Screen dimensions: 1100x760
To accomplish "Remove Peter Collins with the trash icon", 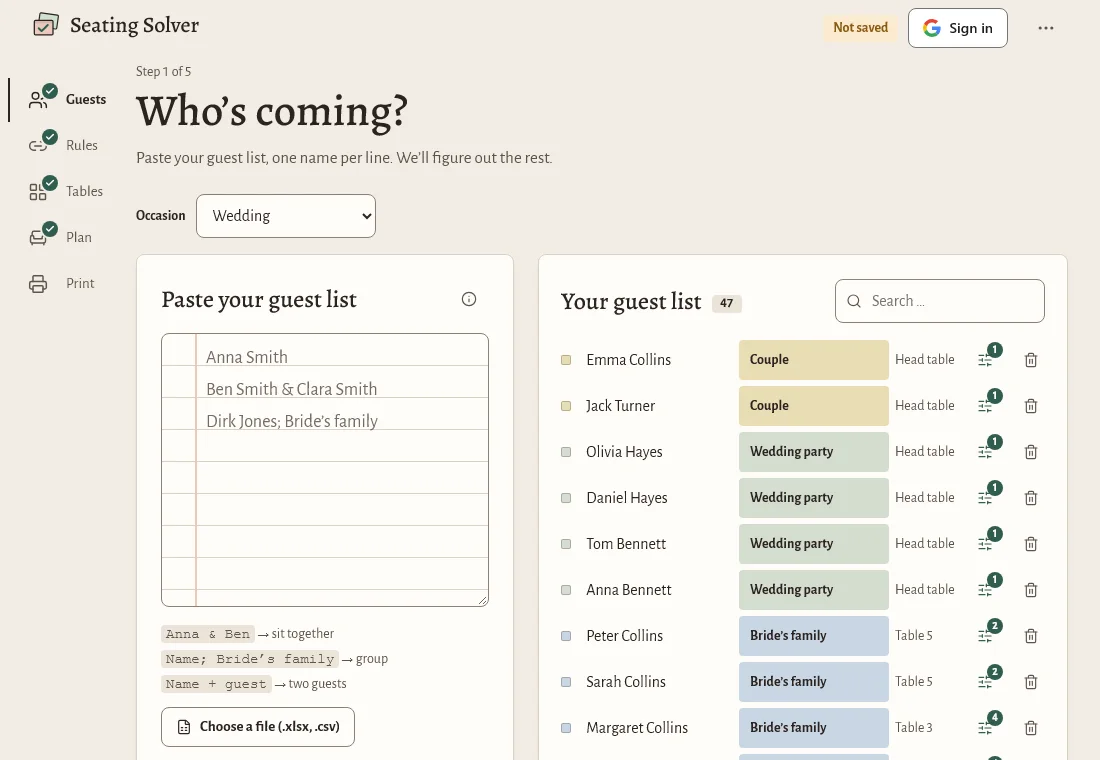I will point(1031,636).
